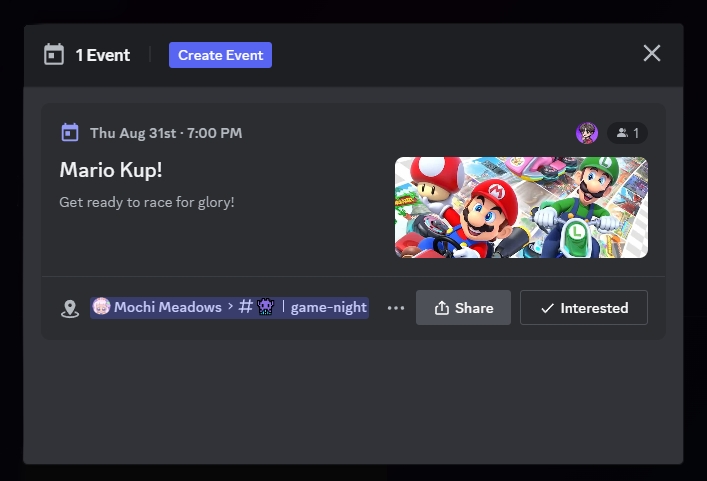
Task: Click the hashtag channel icon
Action: coord(246,307)
